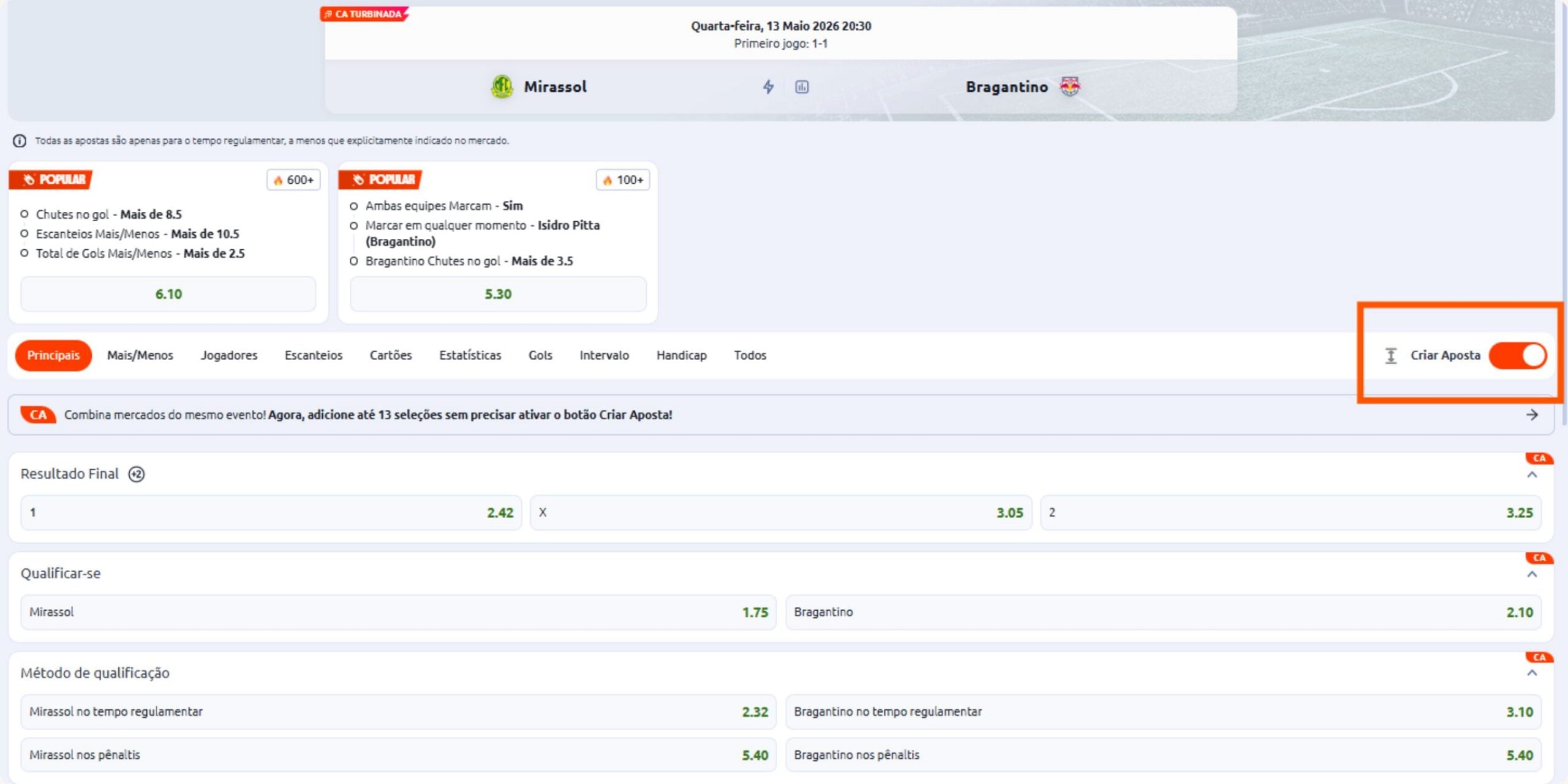This screenshot has height=784, width=1568.
Task: Click 'Chutes no gol - Mais de 8.5'
Action: [108, 214]
